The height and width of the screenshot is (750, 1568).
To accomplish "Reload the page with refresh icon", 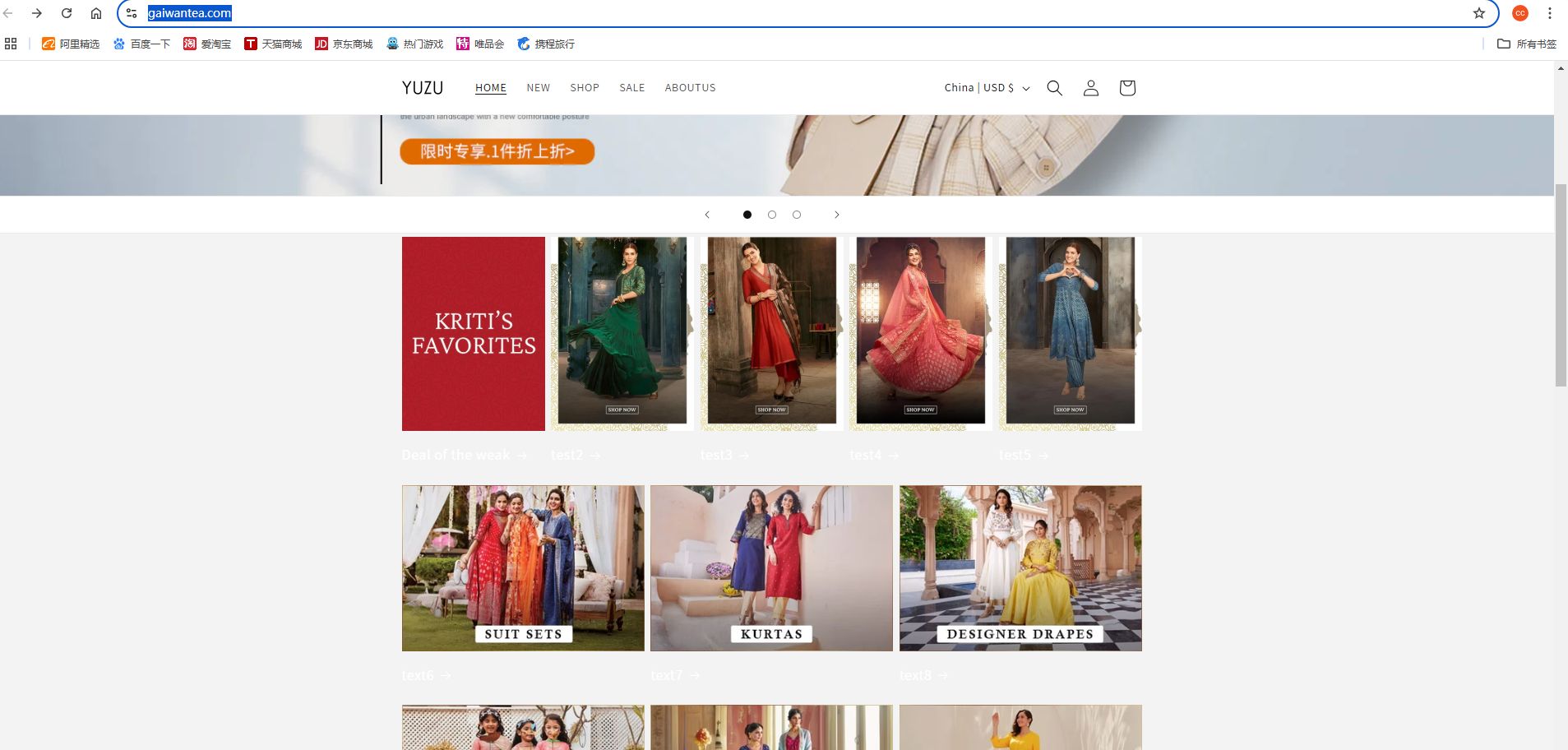I will tap(67, 13).
